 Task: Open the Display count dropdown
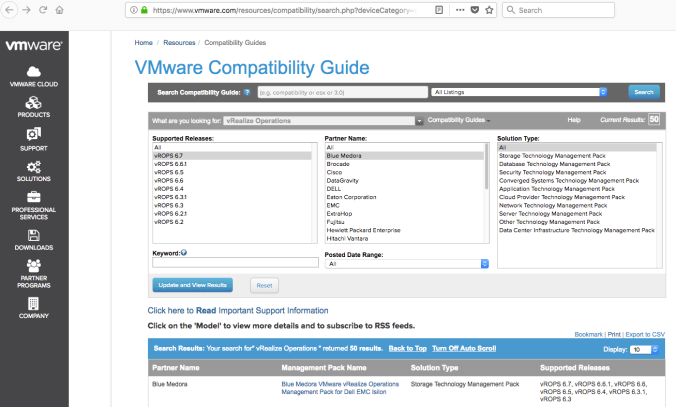(644, 349)
